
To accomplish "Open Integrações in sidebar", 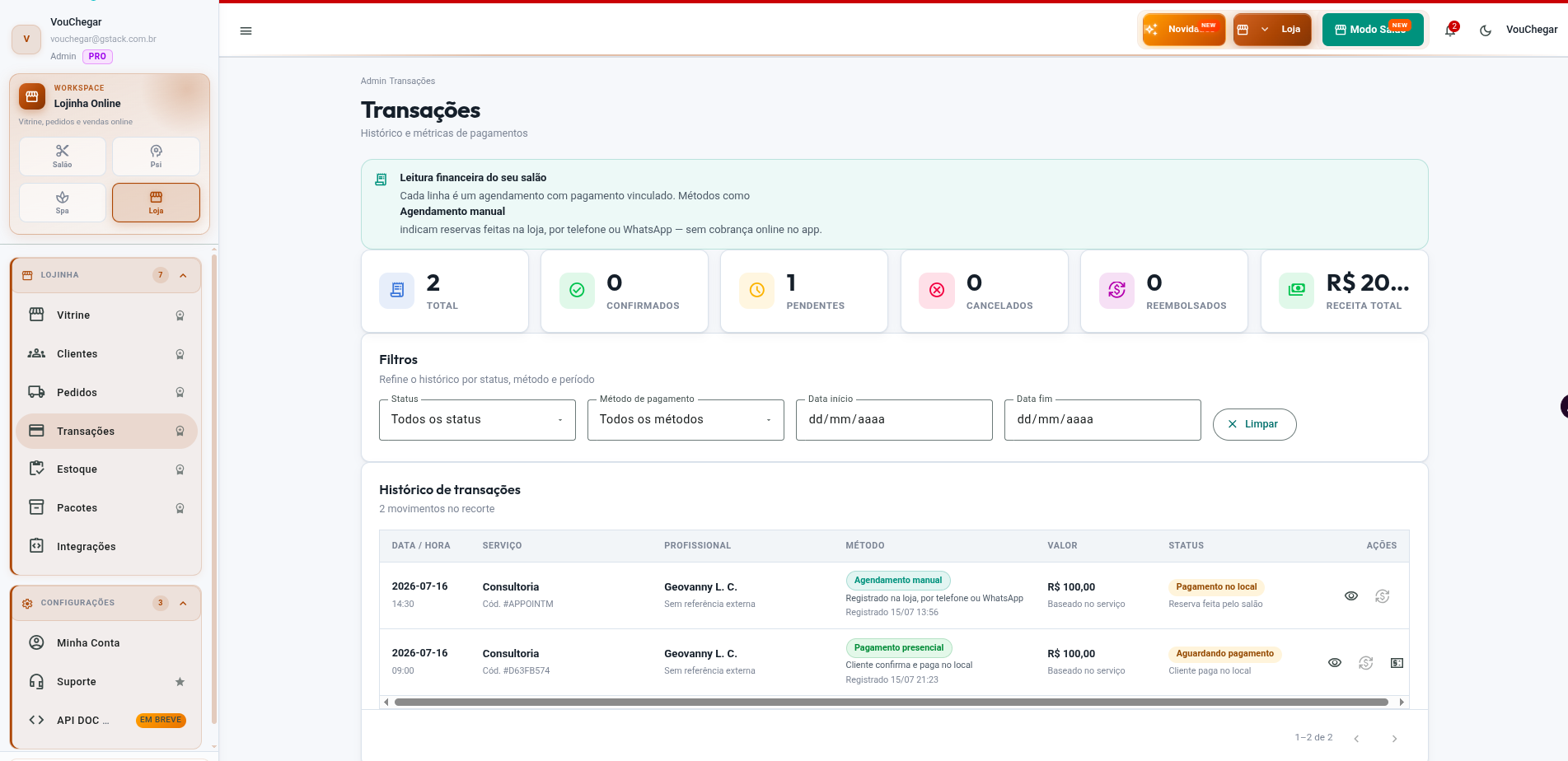I will [x=106, y=547].
